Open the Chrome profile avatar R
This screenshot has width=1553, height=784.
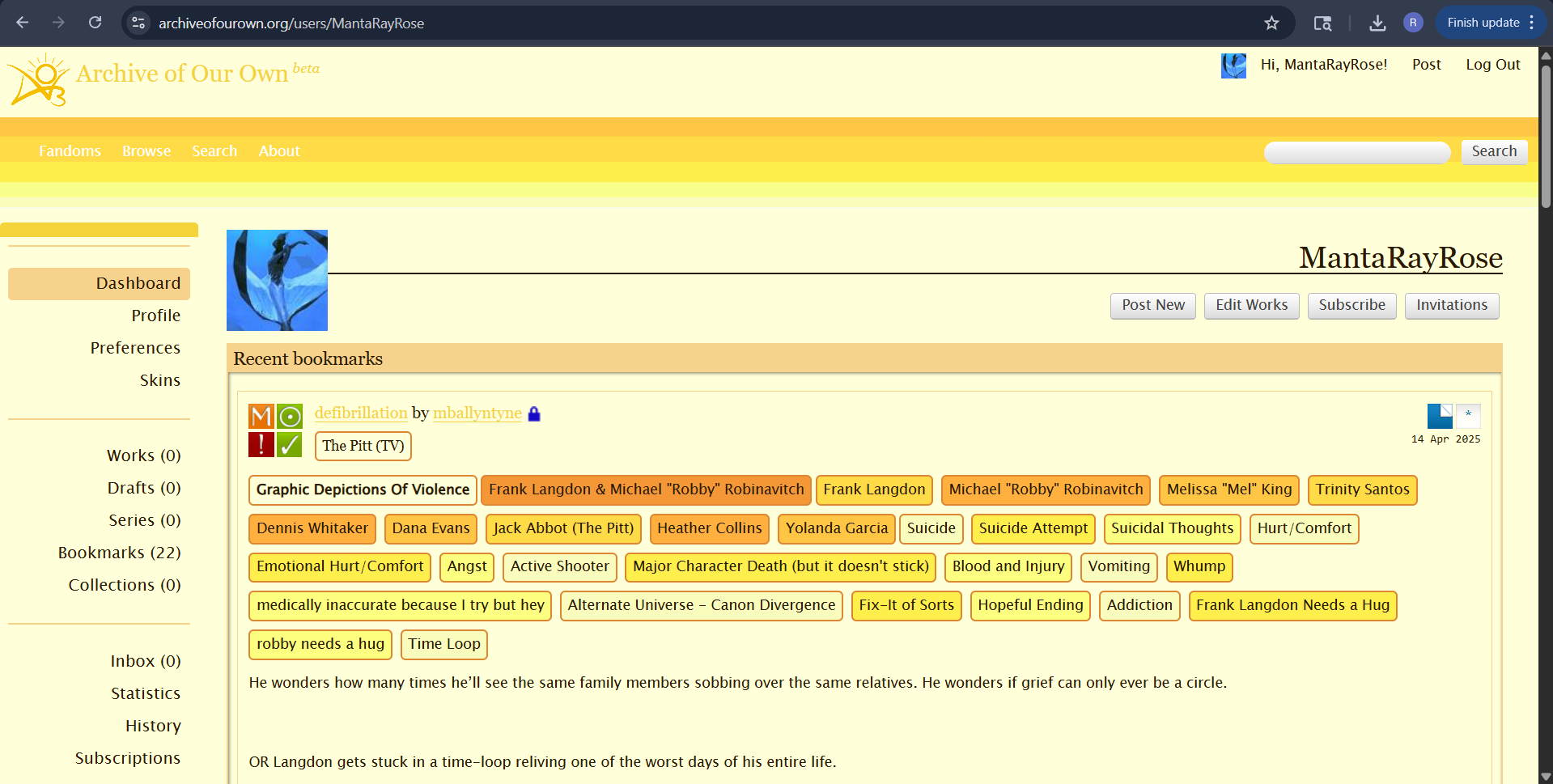coord(1413,23)
